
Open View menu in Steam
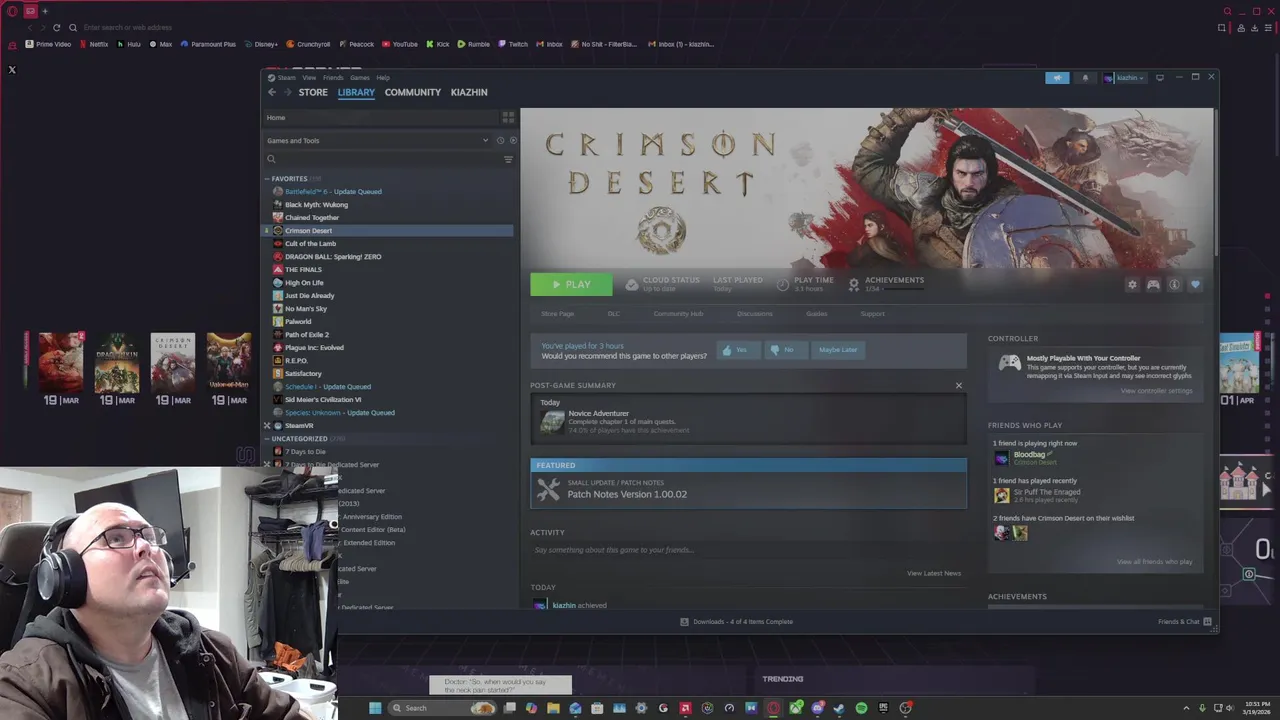309,77
